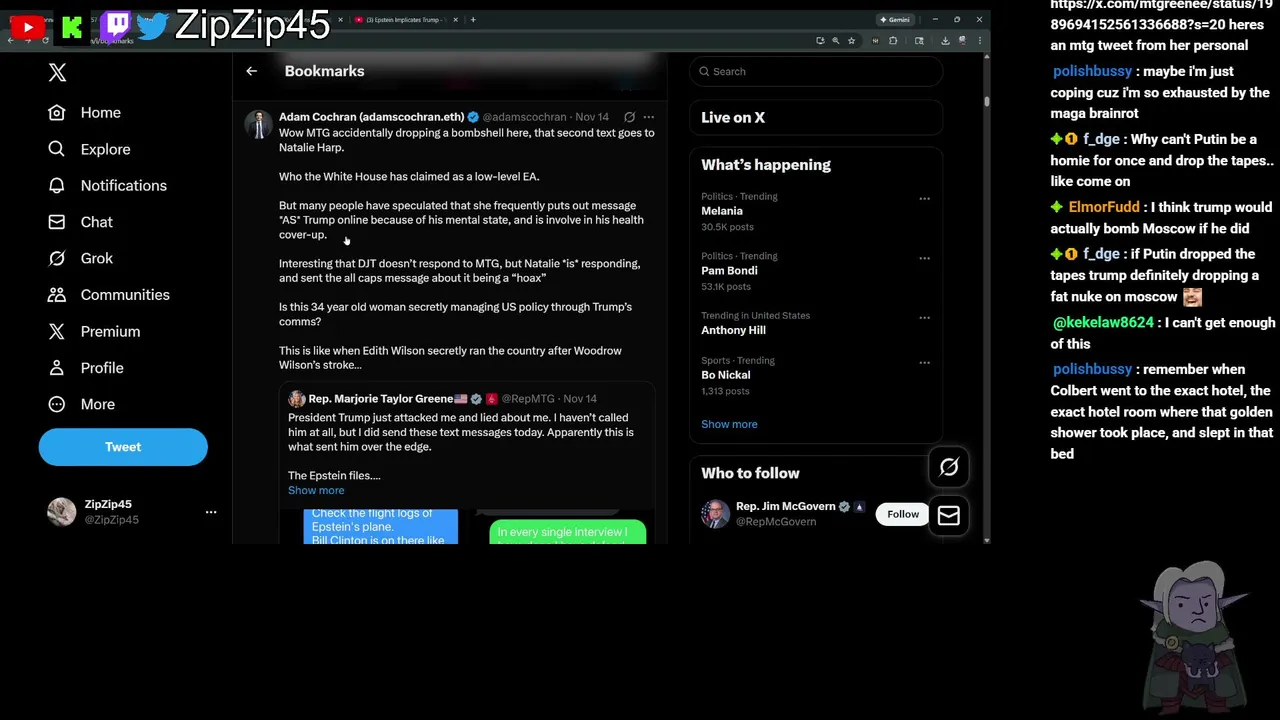Click the Kick logo in overlay
Image resolution: width=1280 pixels, height=720 pixels.
(72, 27)
